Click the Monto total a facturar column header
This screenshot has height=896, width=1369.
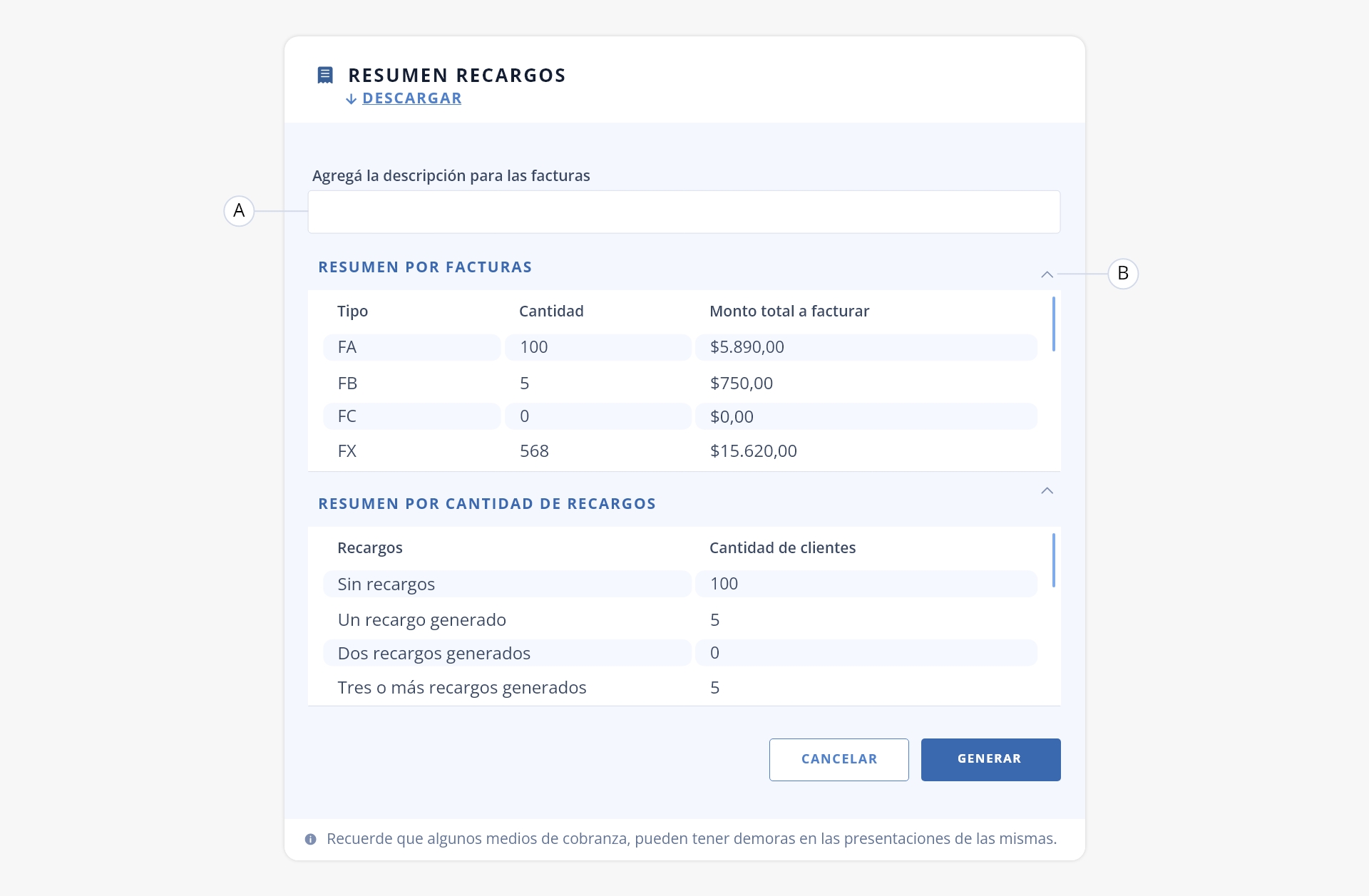[789, 311]
